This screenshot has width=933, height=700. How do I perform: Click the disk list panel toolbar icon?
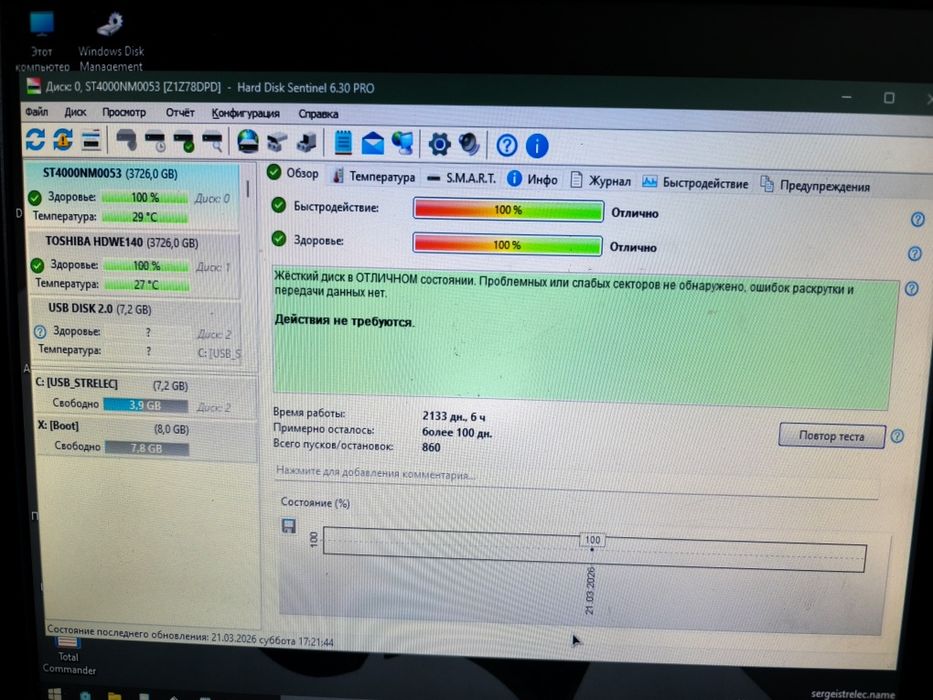pyautogui.click(x=91, y=140)
